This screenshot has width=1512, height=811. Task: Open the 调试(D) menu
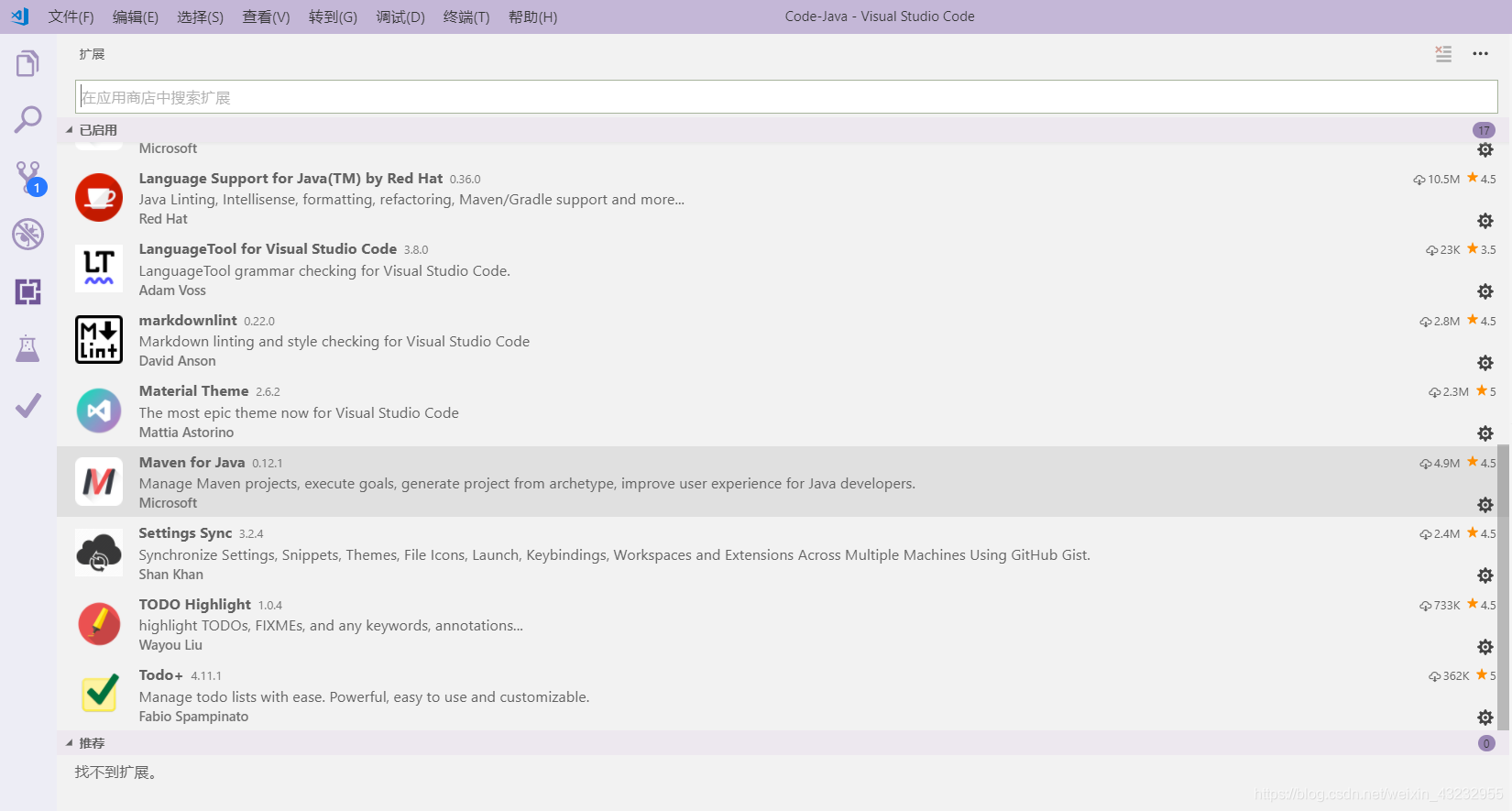[x=400, y=16]
